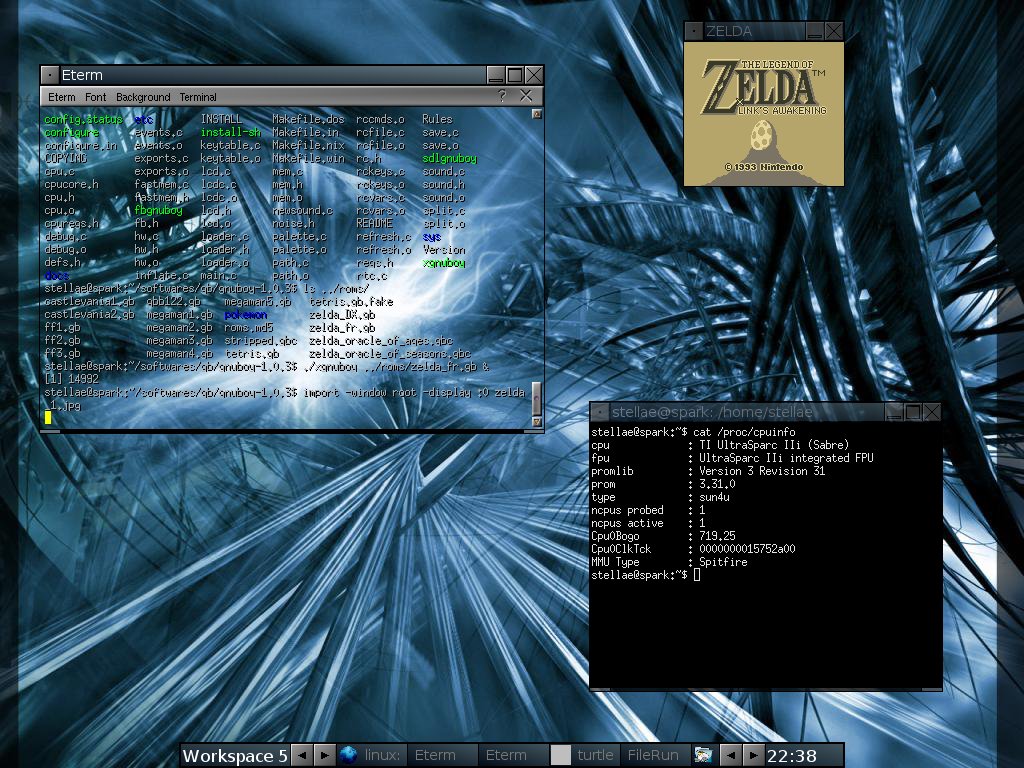Click the prompt cursor in the stellae@spark terminal
Screen dimensions: 1024x768
click(697, 575)
